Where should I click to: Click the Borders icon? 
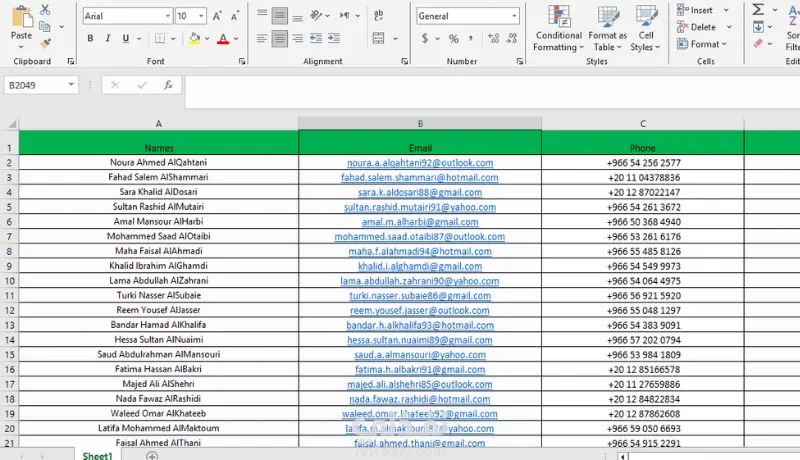coord(160,38)
